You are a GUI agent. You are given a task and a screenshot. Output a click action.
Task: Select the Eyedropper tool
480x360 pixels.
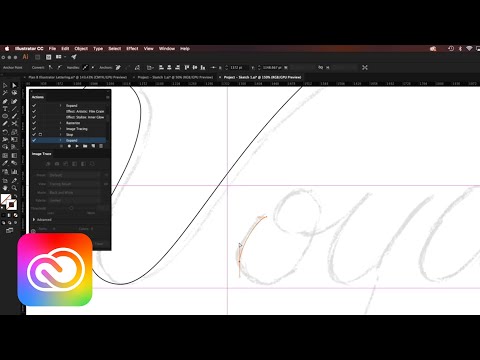pos(5,163)
